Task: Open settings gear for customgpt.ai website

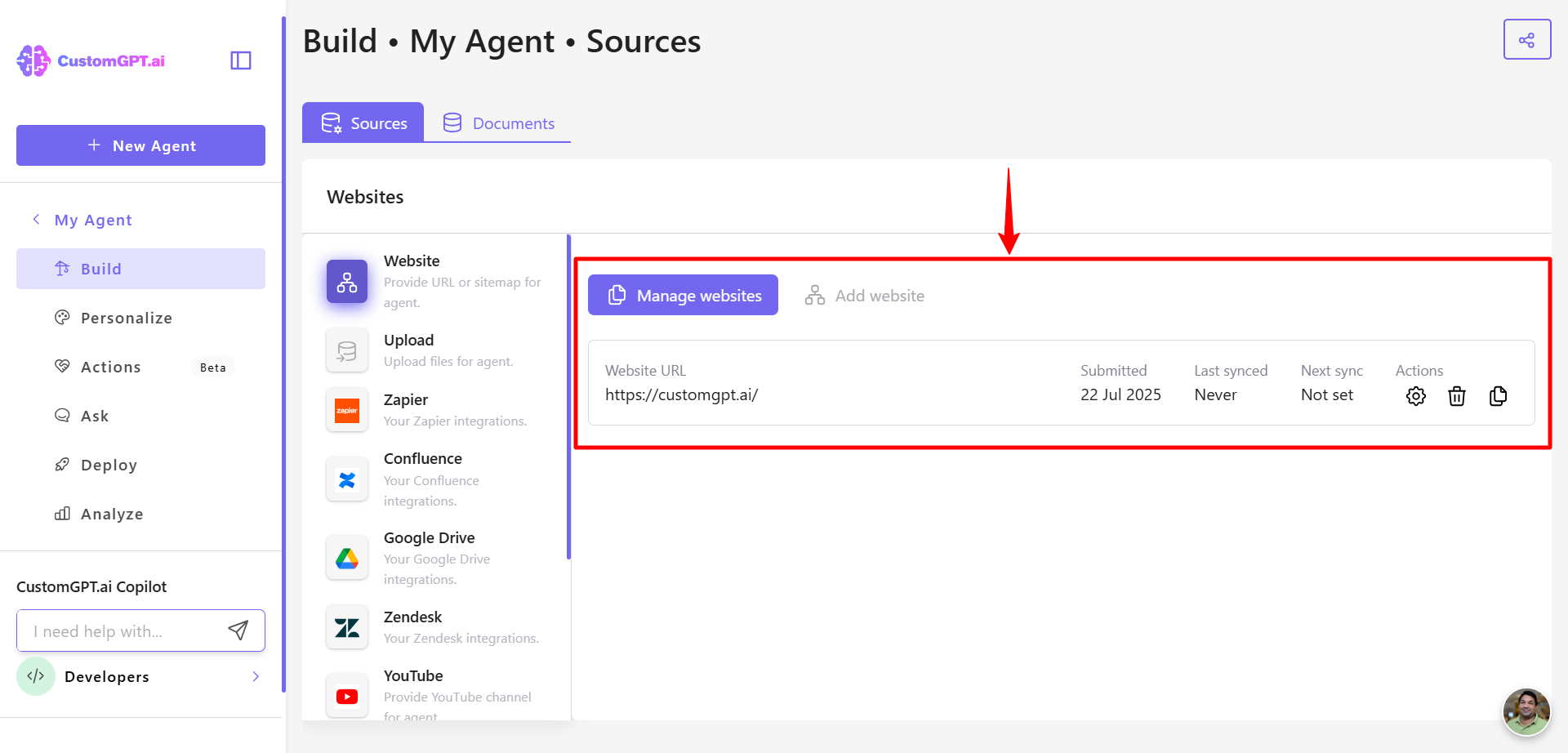Action: (x=1416, y=396)
